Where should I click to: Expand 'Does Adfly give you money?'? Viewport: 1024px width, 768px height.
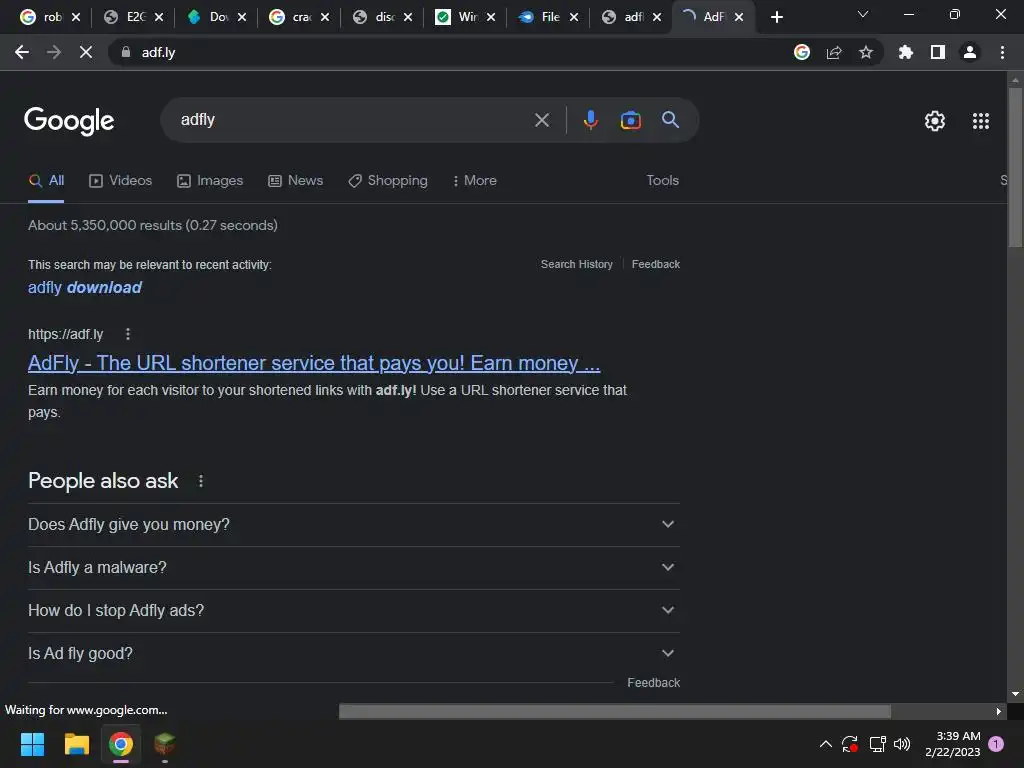point(353,524)
